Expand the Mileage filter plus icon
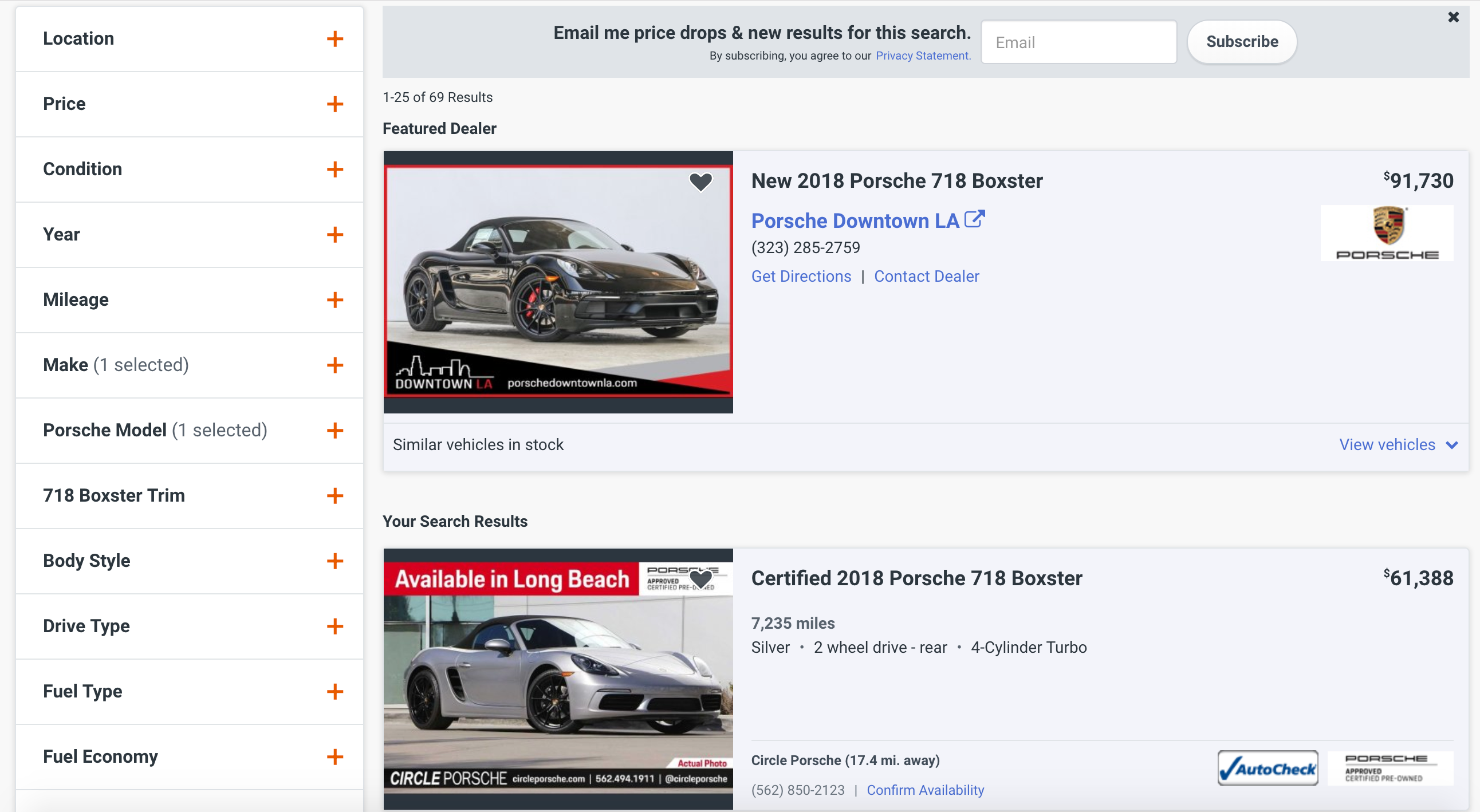1480x812 pixels. [x=335, y=299]
